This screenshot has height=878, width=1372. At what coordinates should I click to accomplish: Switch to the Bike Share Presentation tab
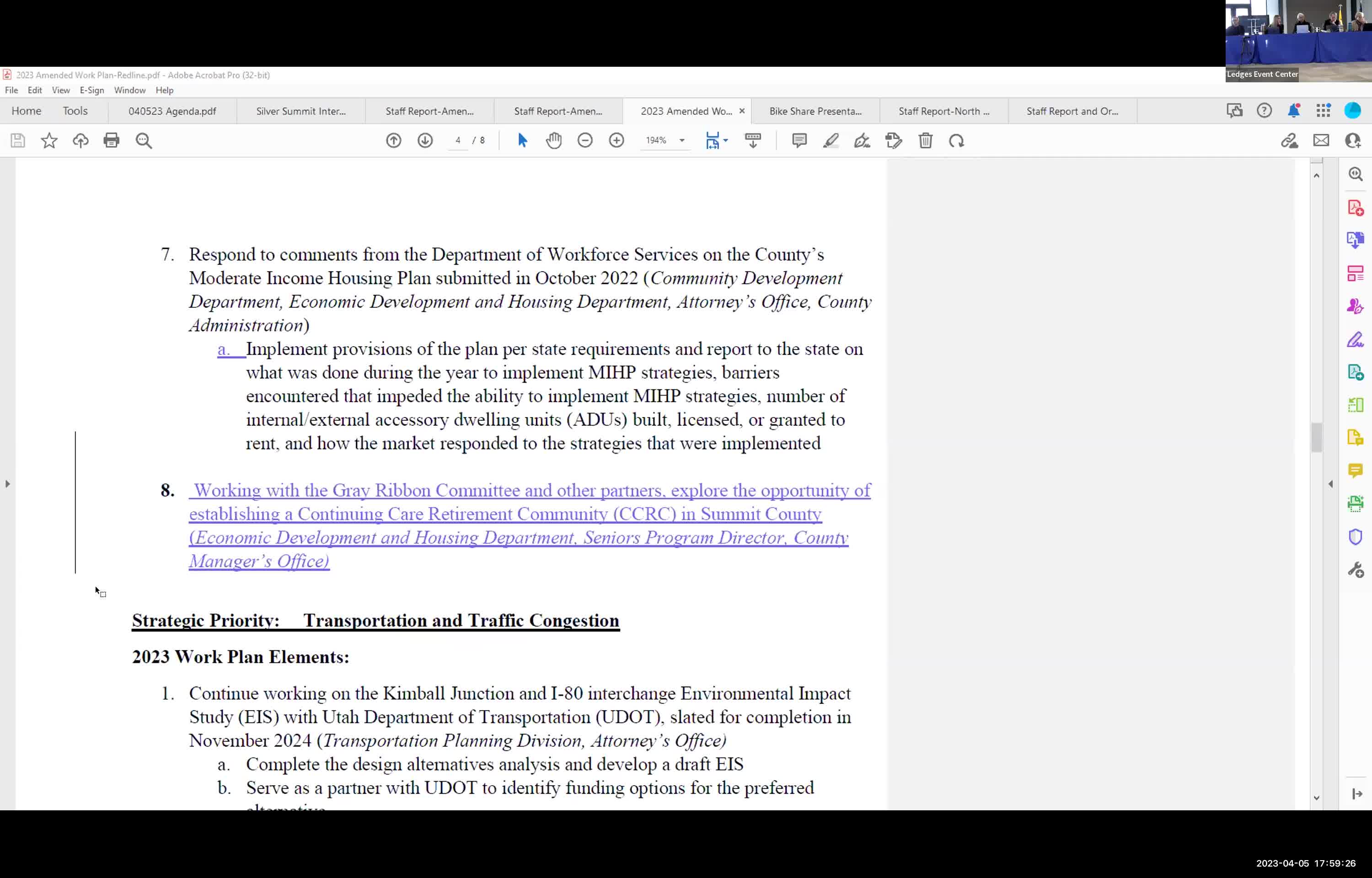(x=815, y=111)
